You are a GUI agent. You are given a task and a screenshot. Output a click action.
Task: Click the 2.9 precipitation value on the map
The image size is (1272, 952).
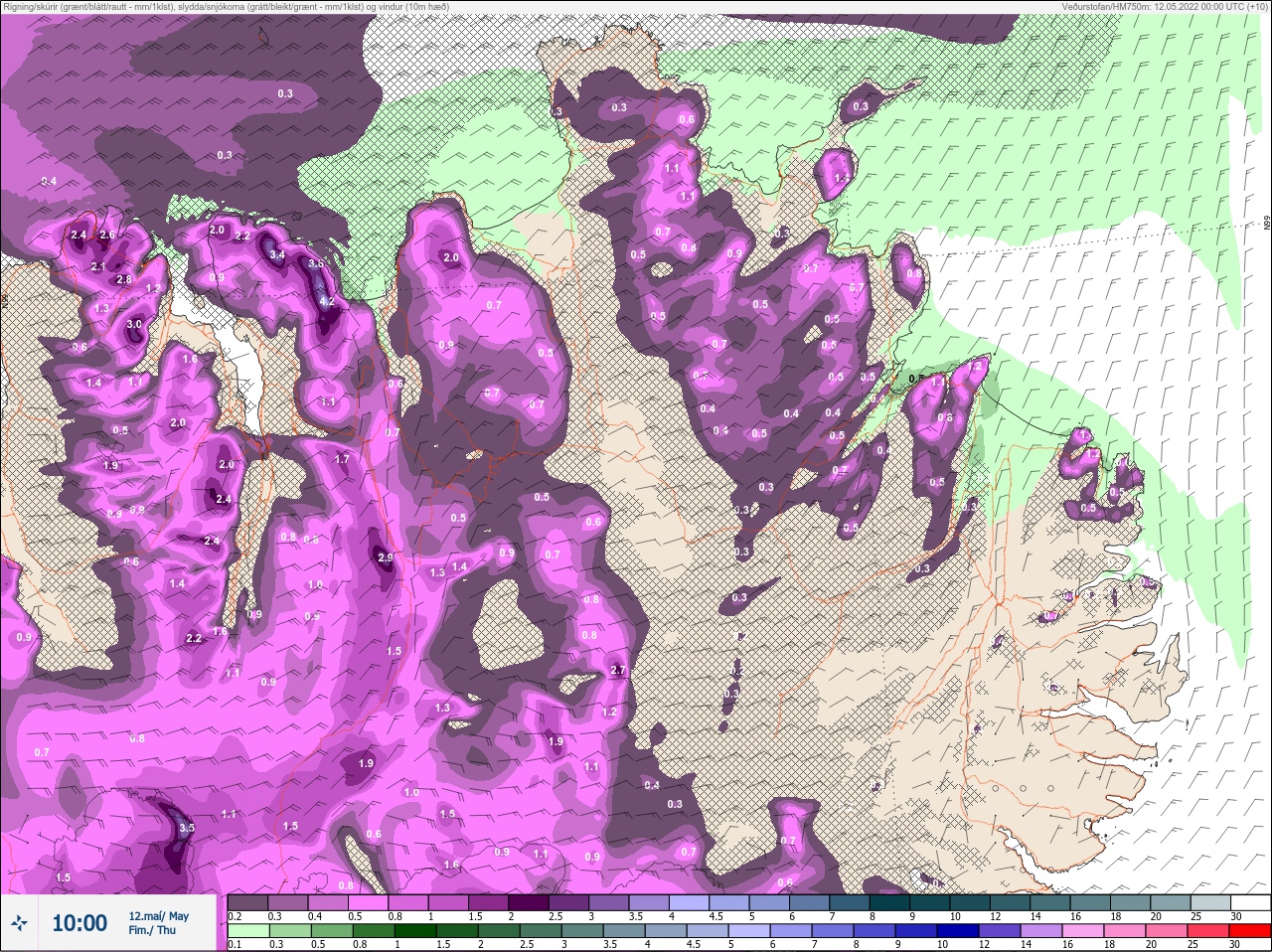(386, 557)
